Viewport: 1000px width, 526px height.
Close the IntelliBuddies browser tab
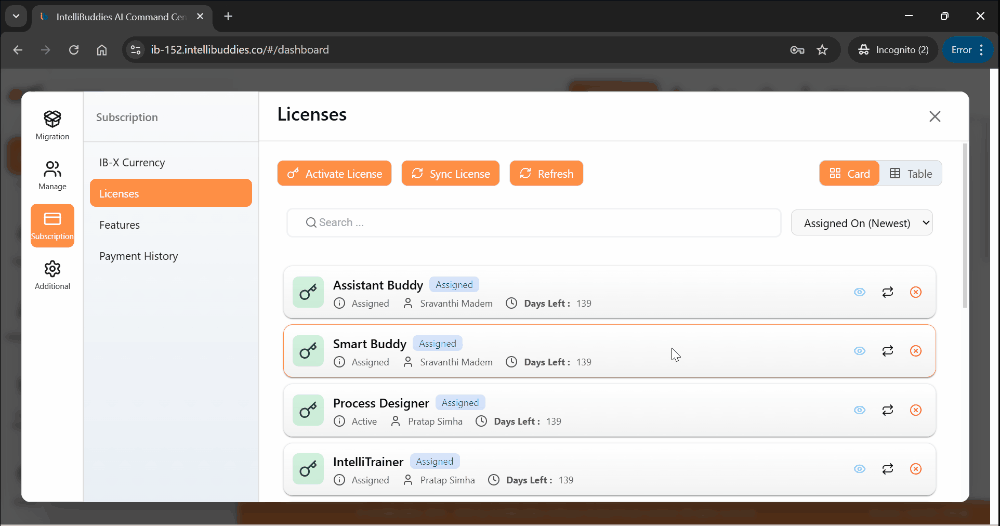200,17
